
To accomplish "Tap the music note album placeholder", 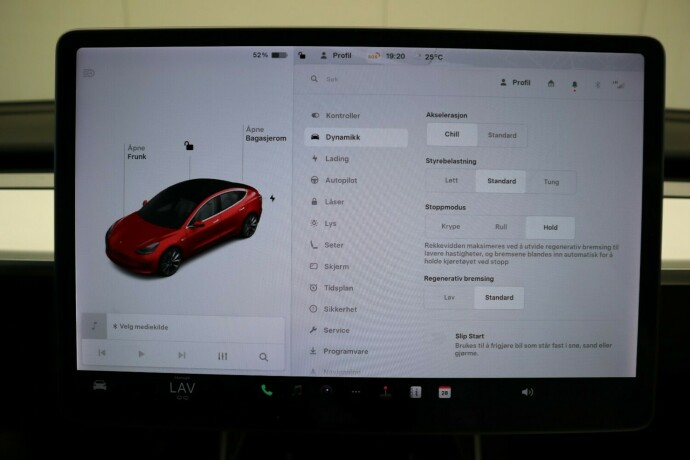I will click(x=94, y=326).
